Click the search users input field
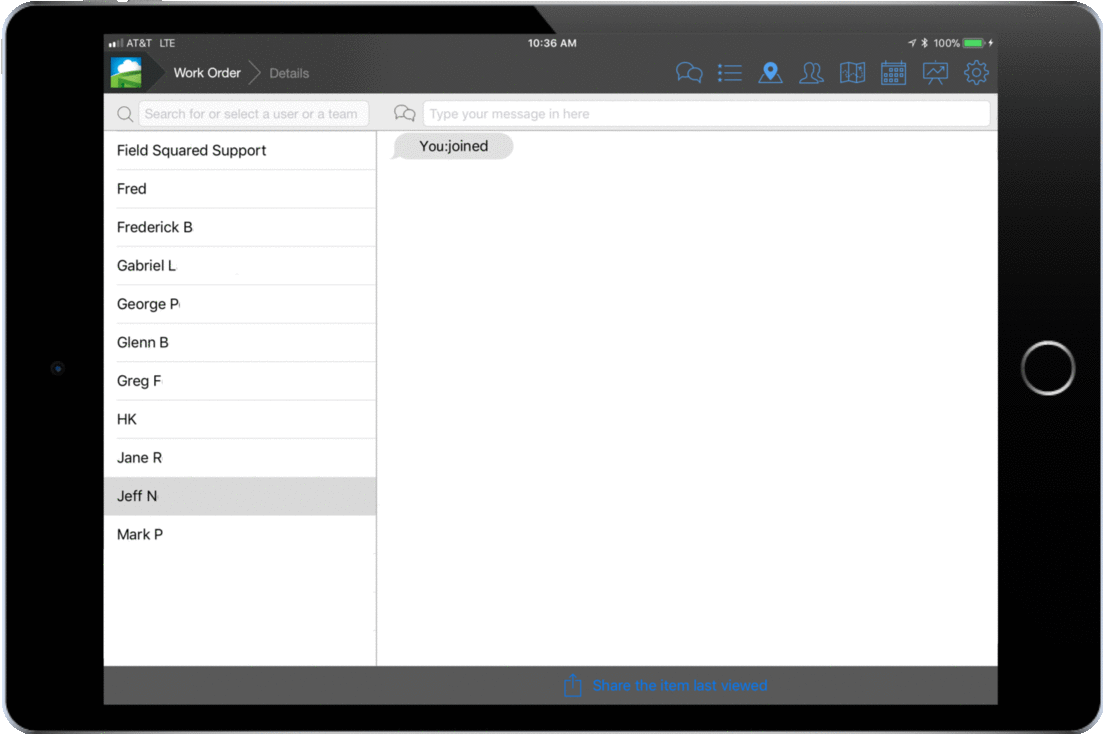 click(254, 113)
